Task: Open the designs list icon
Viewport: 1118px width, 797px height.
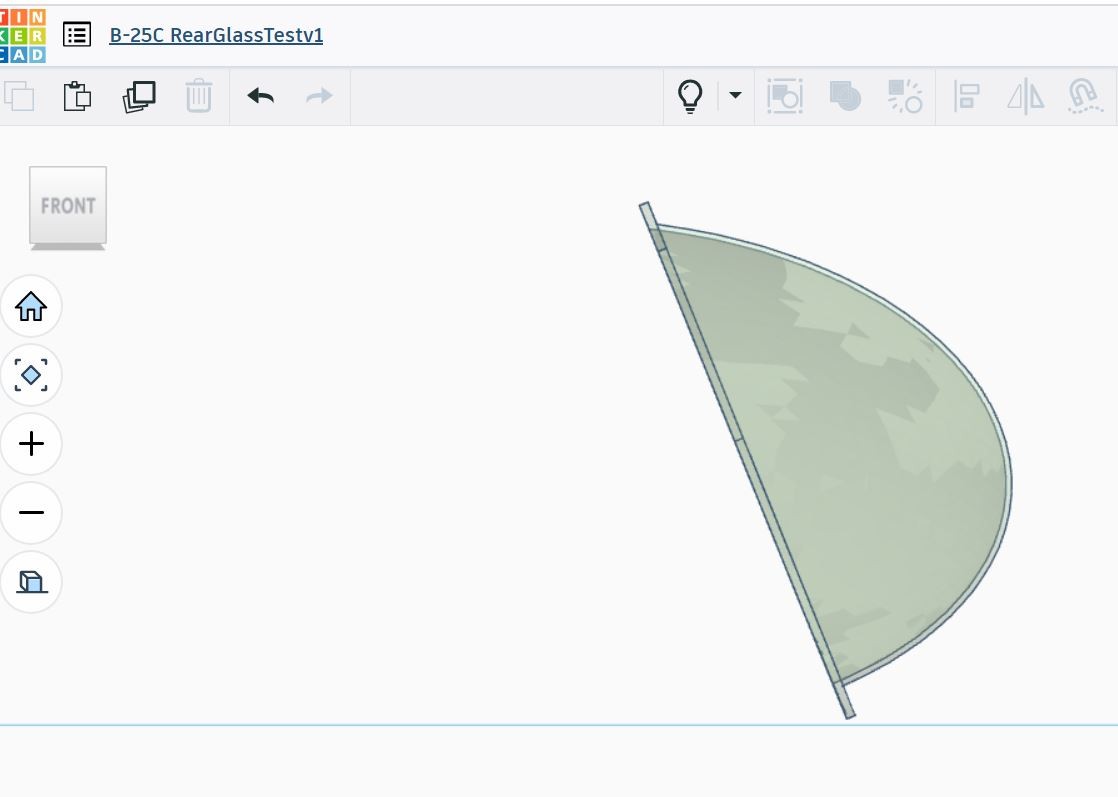Action: (x=77, y=34)
